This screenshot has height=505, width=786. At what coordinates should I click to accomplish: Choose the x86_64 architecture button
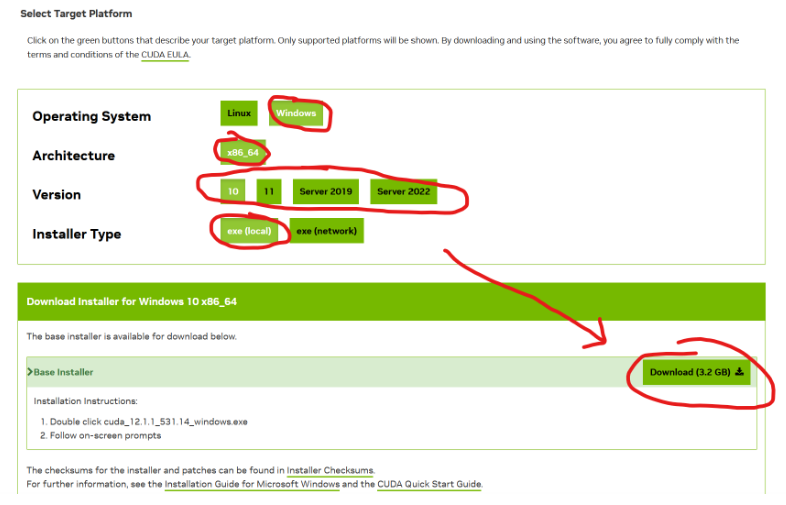(243, 152)
